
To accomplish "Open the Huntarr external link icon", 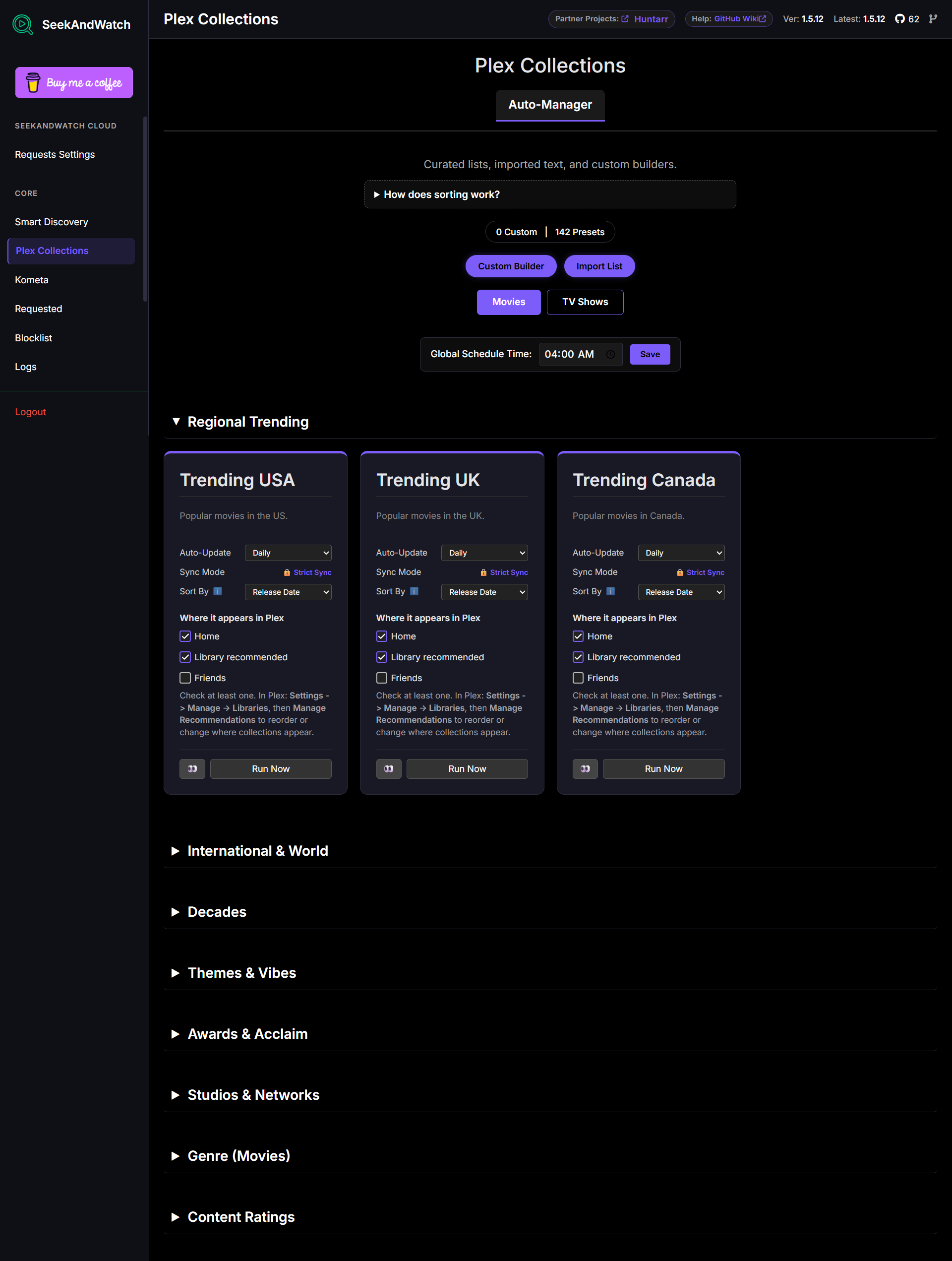I will pyautogui.click(x=625, y=19).
